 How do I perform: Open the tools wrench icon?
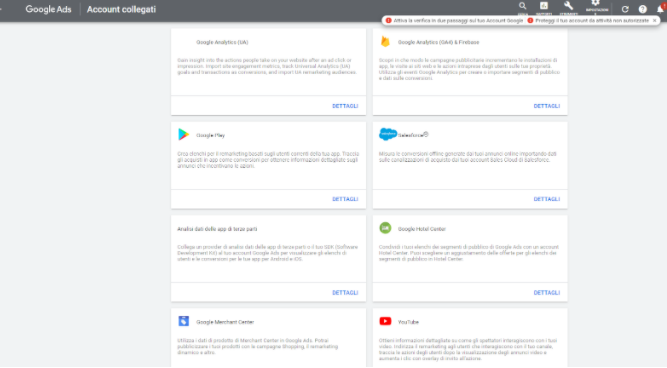coord(568,6)
